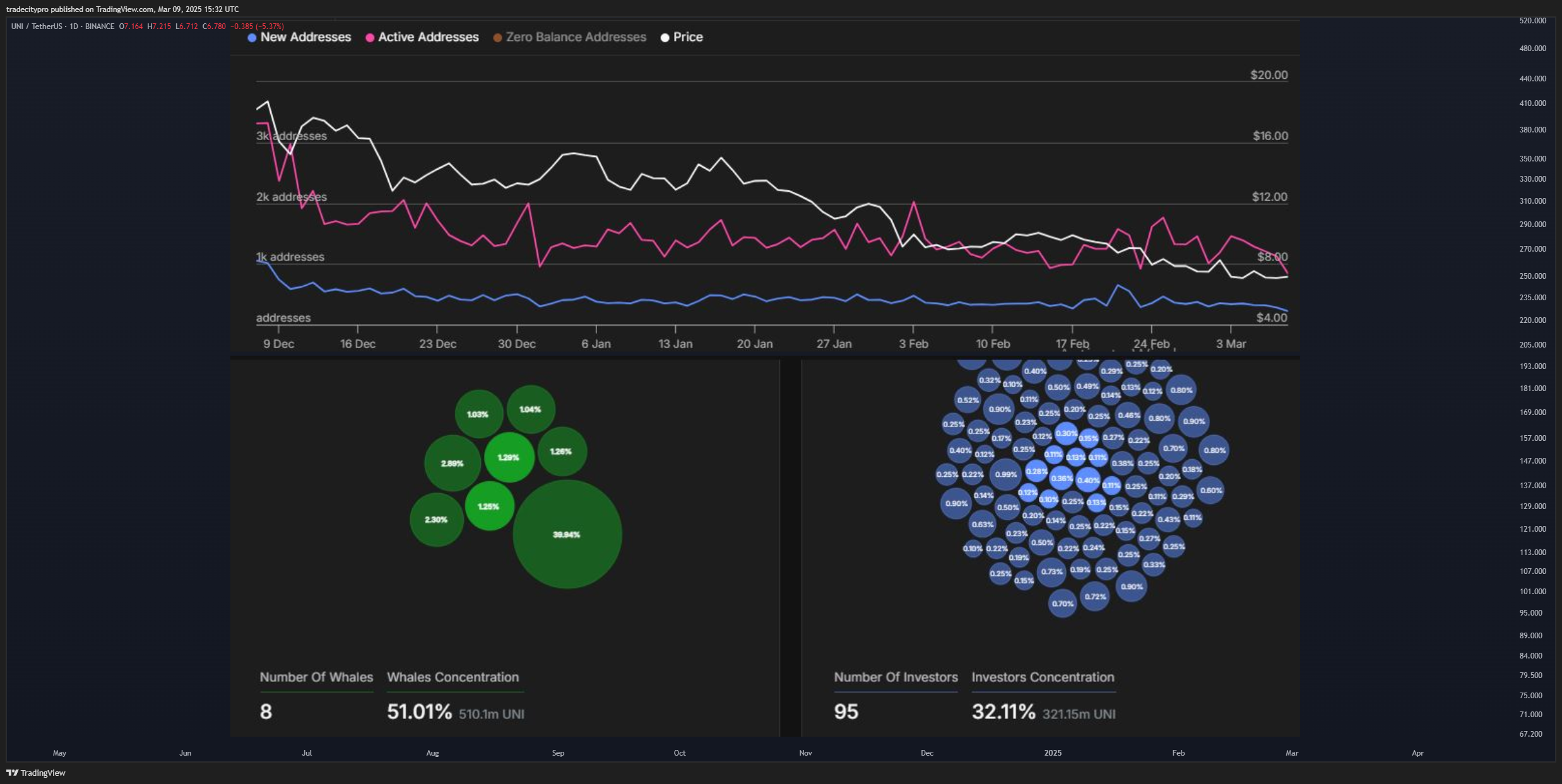Click the 0.73% investor bubble
This screenshot has height=784, width=1562.
pos(1051,571)
